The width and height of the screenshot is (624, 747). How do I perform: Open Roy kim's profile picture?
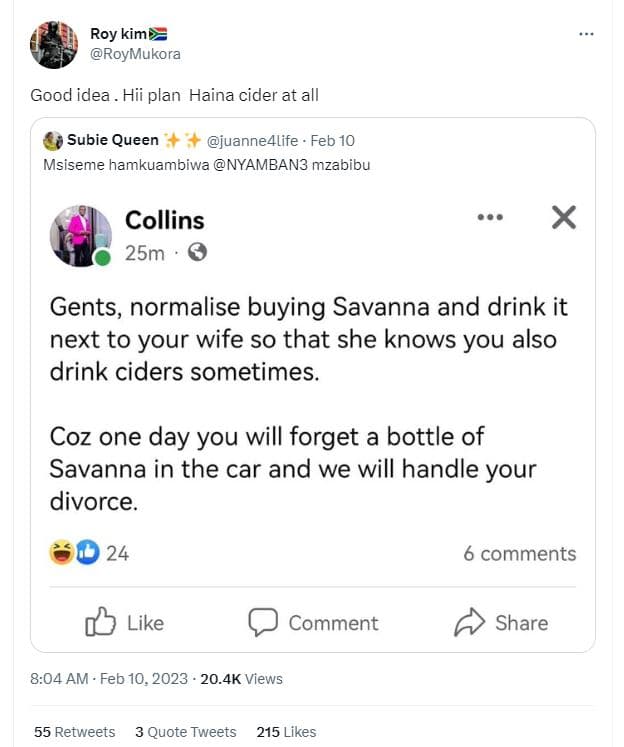[53, 44]
